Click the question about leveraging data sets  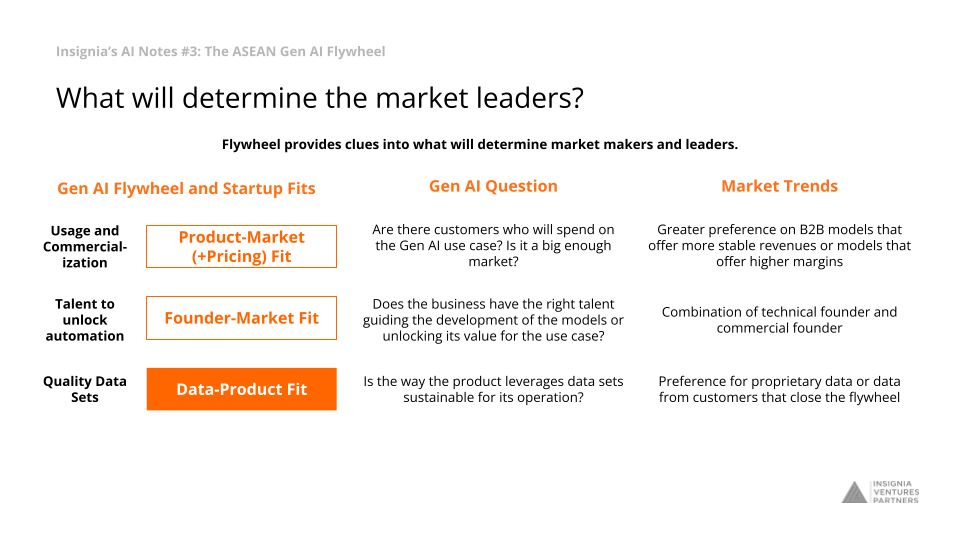493,389
